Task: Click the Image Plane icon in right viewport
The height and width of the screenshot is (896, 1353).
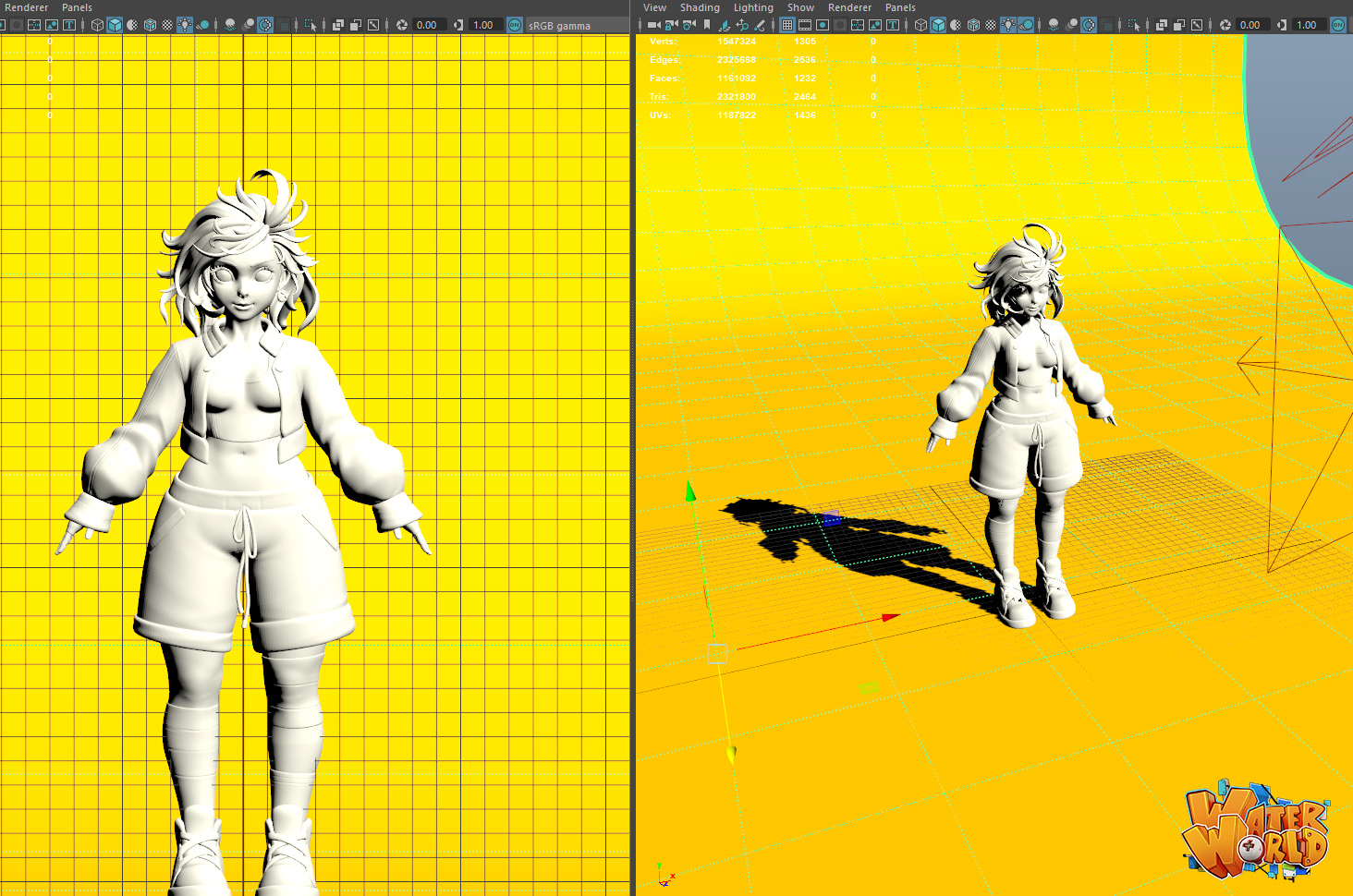Action: 725,25
